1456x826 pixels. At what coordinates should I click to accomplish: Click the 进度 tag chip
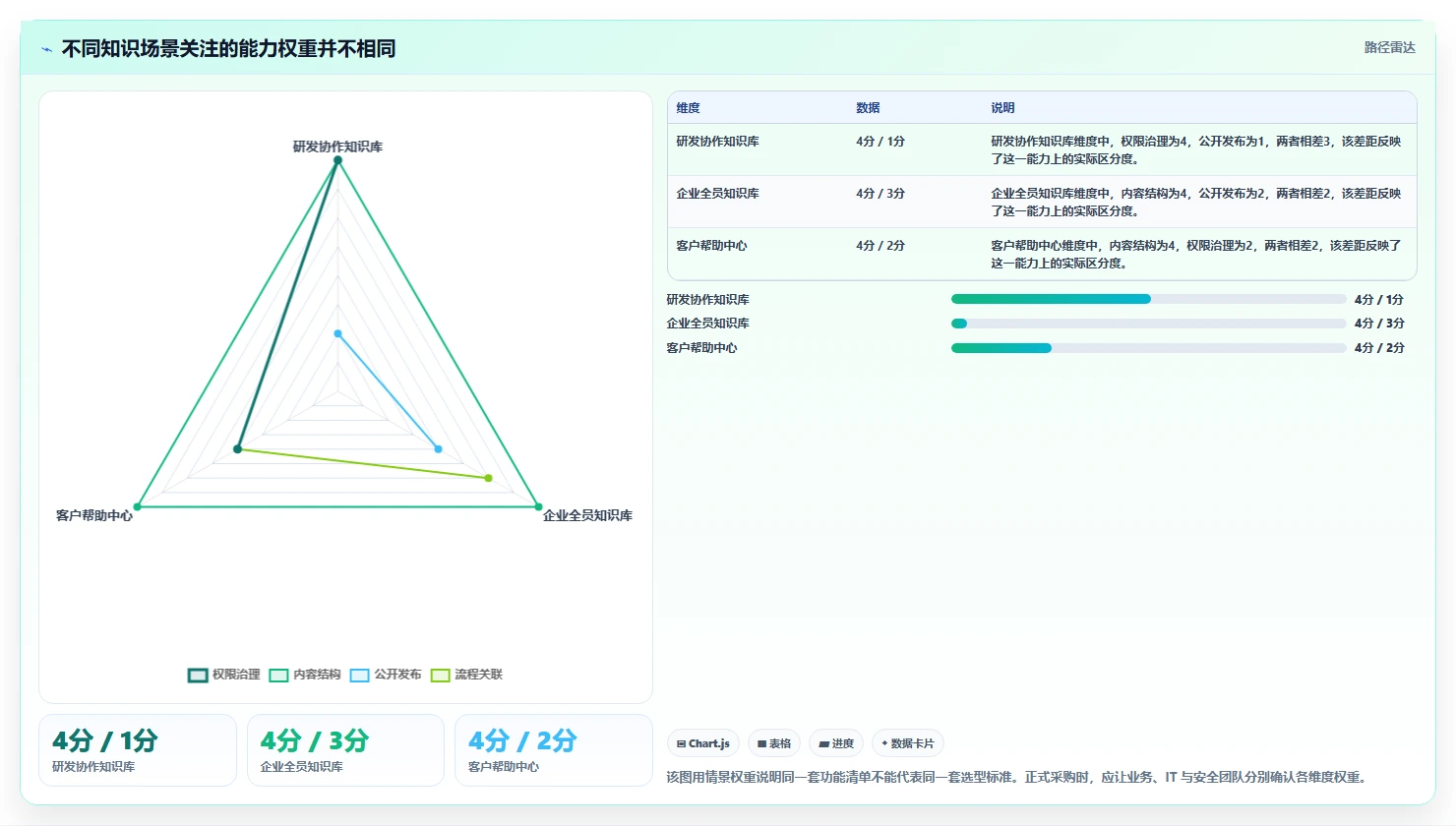tap(836, 743)
